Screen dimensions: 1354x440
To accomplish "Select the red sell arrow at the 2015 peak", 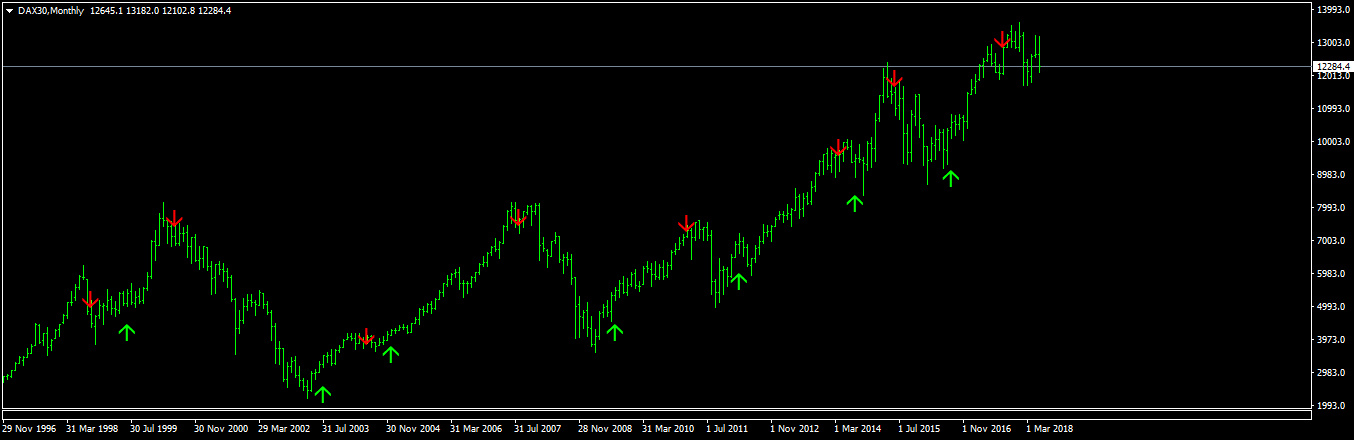I will (x=895, y=77).
